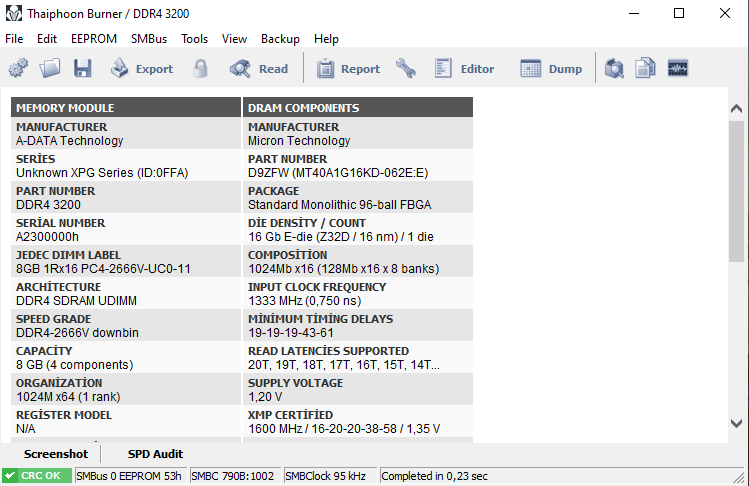Open the Backup menu

(280, 39)
